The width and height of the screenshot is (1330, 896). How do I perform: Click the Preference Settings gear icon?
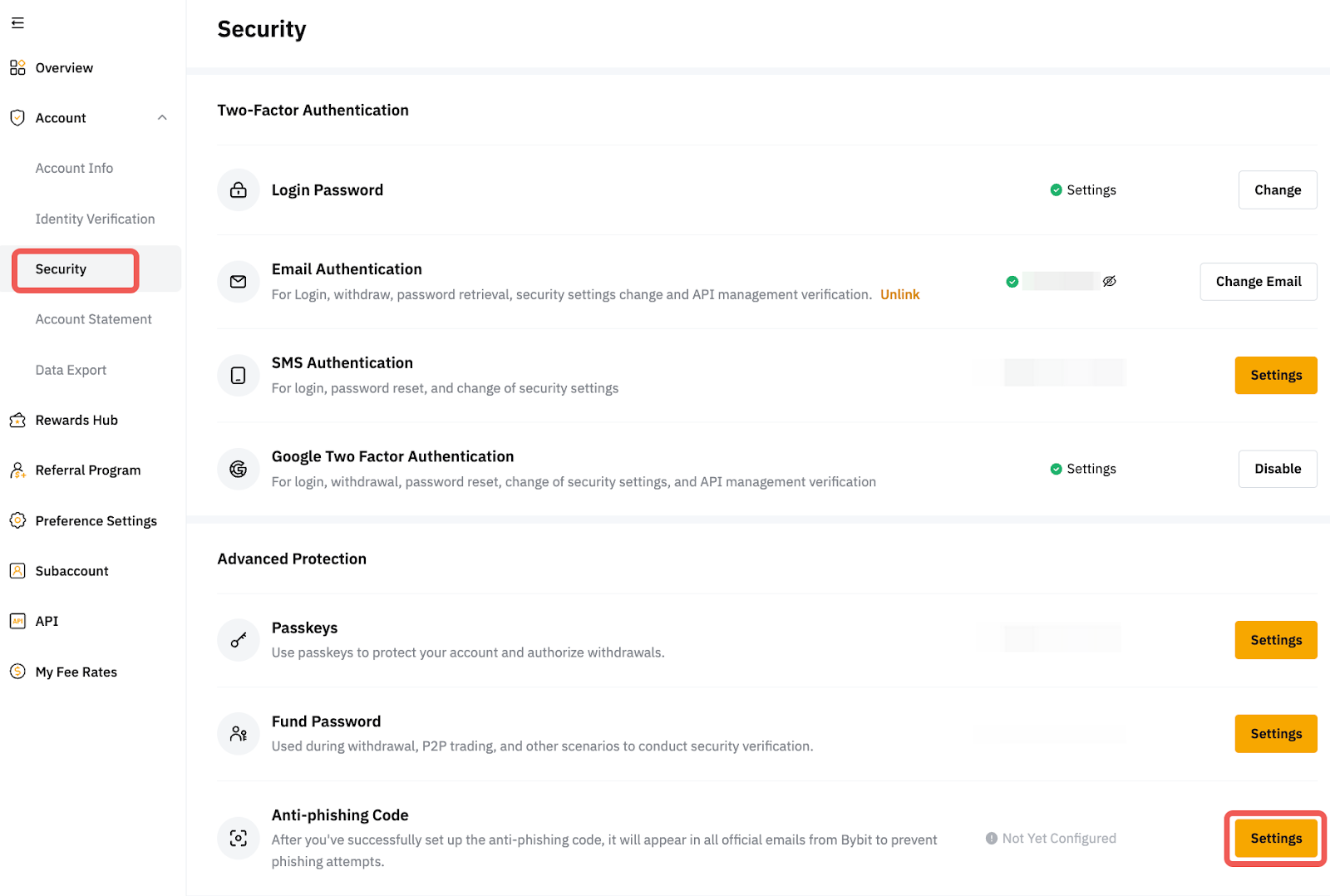click(x=17, y=520)
